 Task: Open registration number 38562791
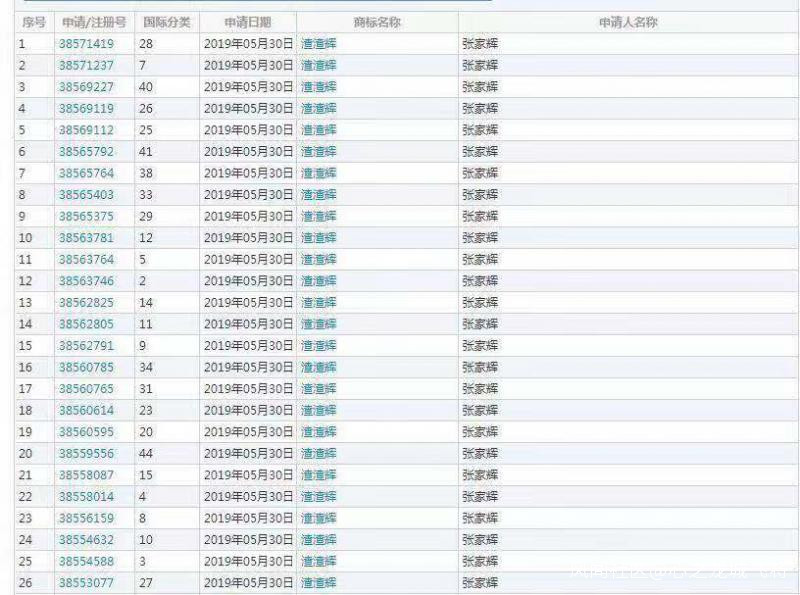pyautogui.click(x=86, y=345)
